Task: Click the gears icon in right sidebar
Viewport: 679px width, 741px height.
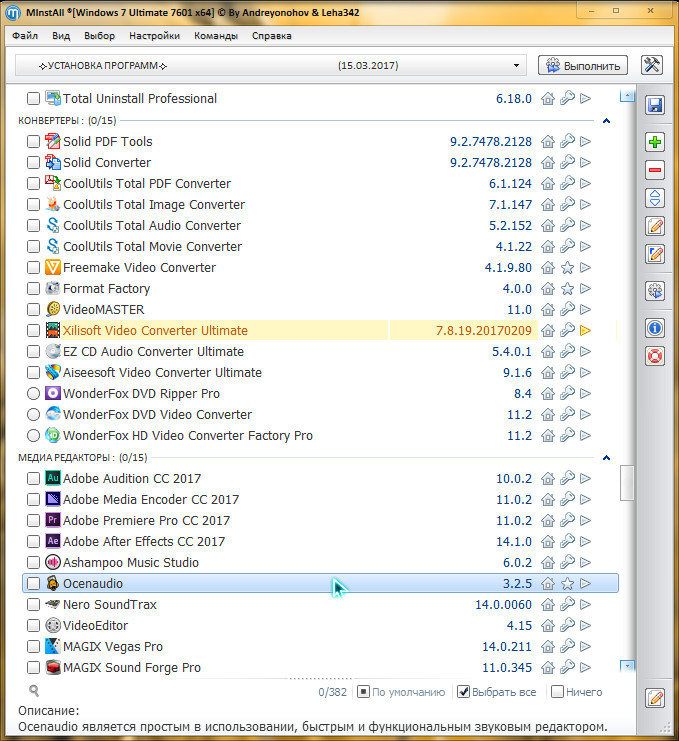Action: pyautogui.click(x=655, y=291)
